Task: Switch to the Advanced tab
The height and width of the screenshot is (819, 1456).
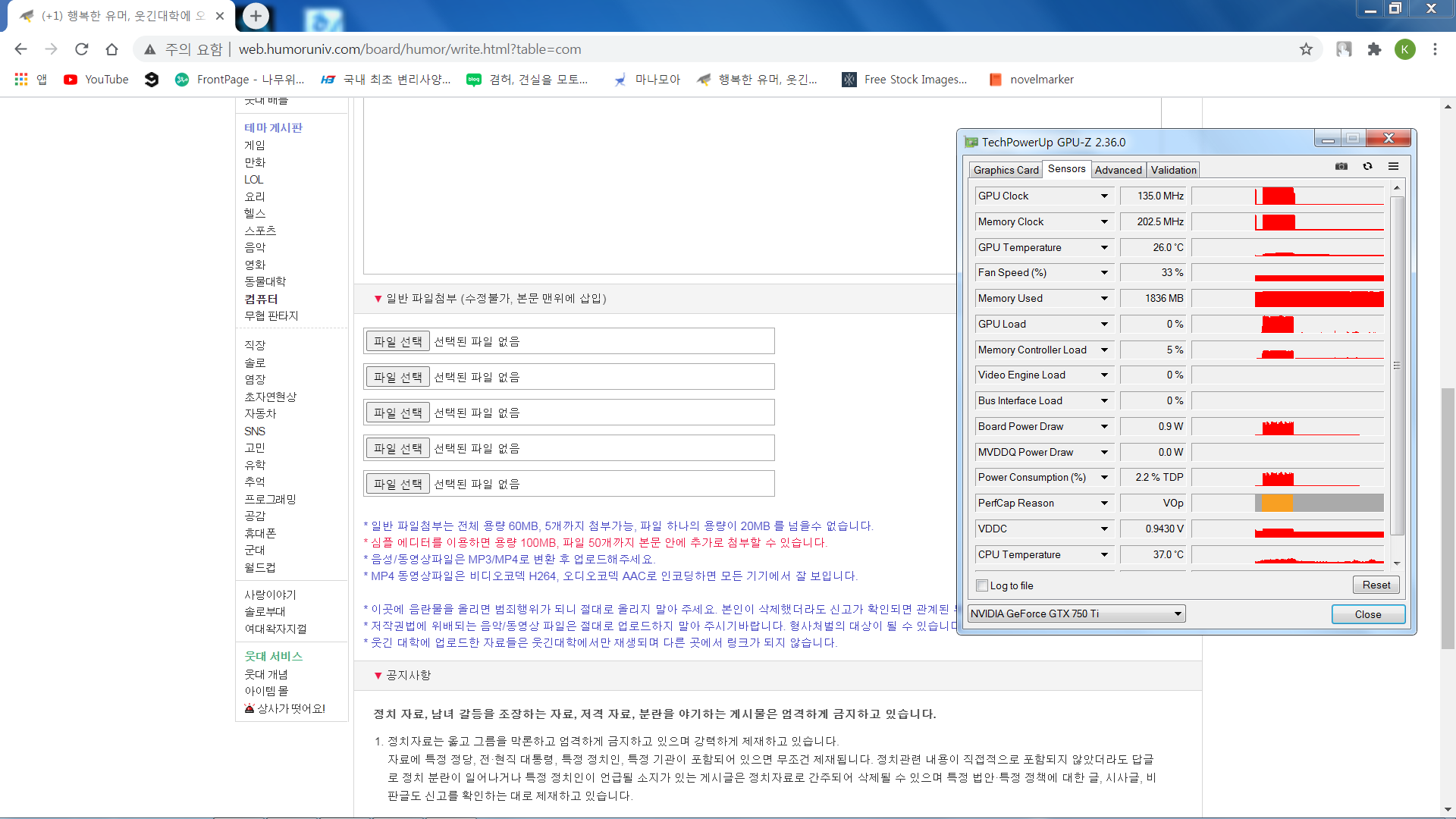Action: tap(1118, 170)
